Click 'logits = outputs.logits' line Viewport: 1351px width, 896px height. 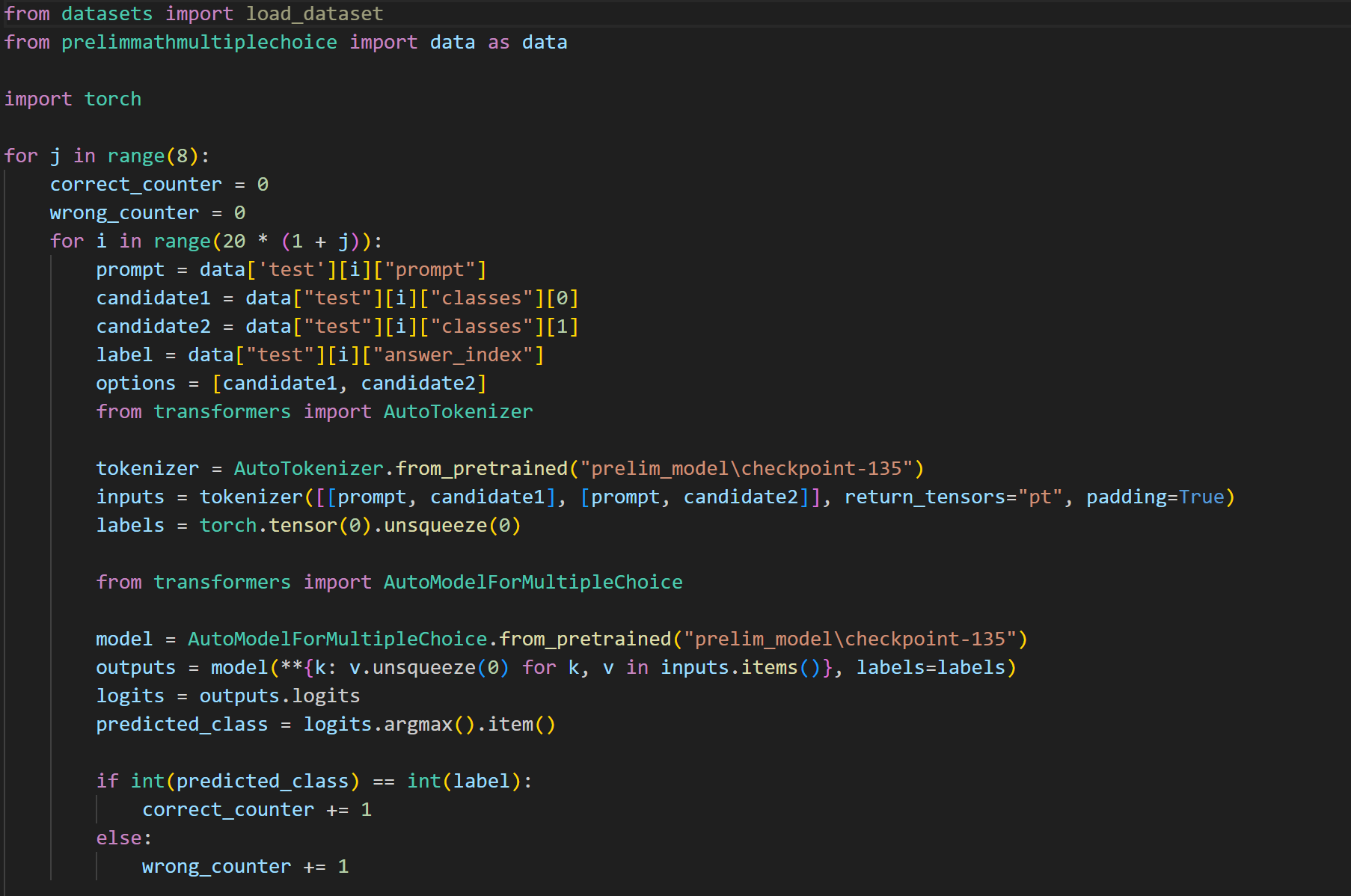[x=228, y=696]
